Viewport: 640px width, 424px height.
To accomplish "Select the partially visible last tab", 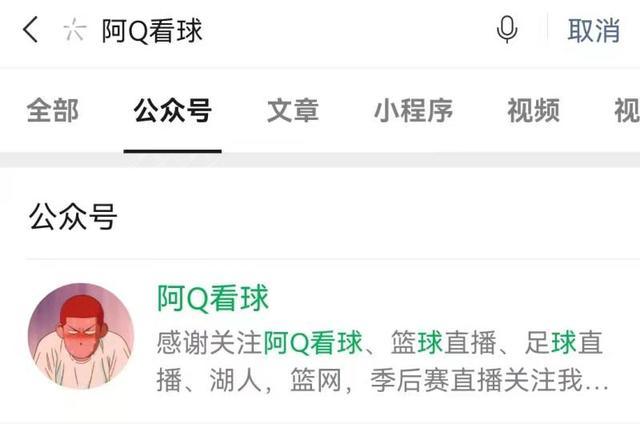I will [627, 110].
